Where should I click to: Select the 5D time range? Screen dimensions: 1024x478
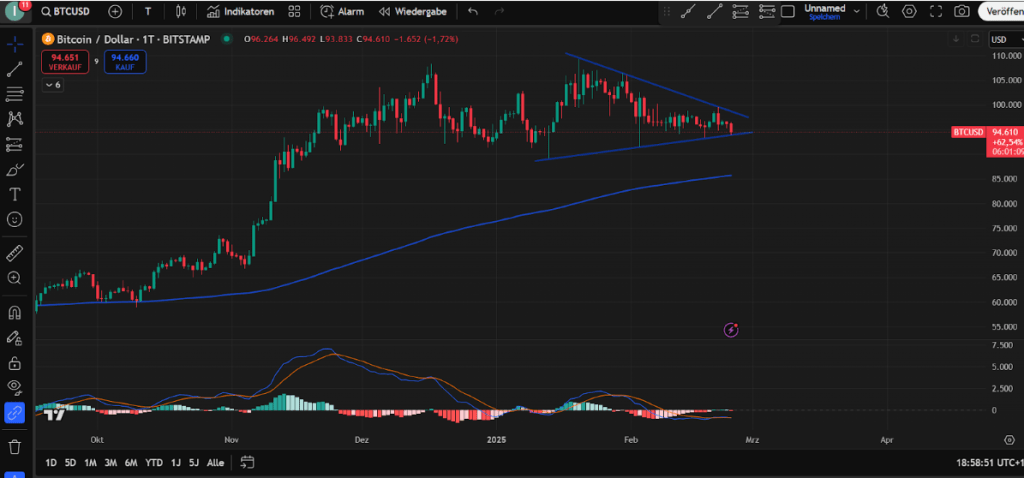(70, 462)
